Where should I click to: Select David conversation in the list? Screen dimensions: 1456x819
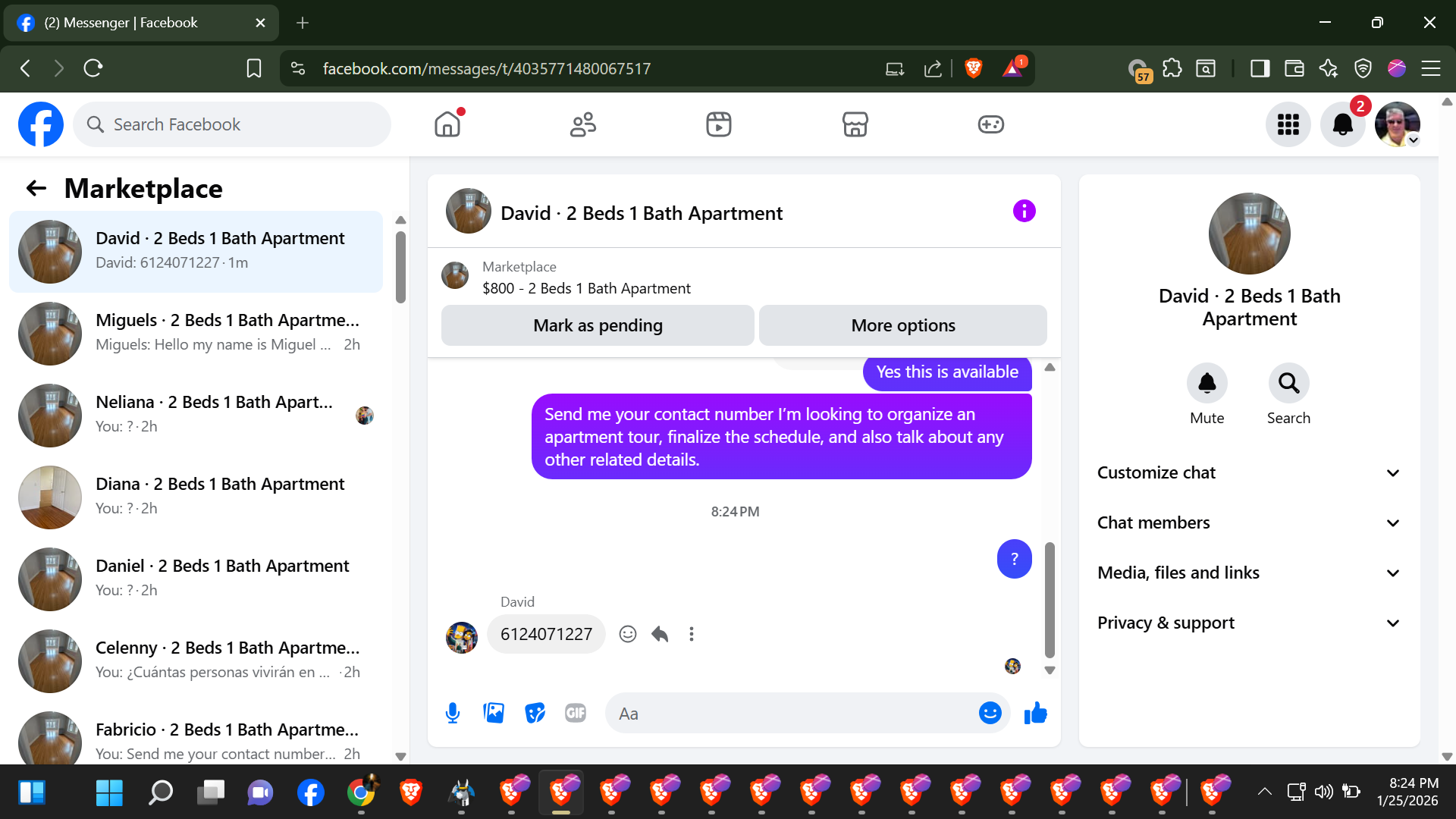point(196,251)
